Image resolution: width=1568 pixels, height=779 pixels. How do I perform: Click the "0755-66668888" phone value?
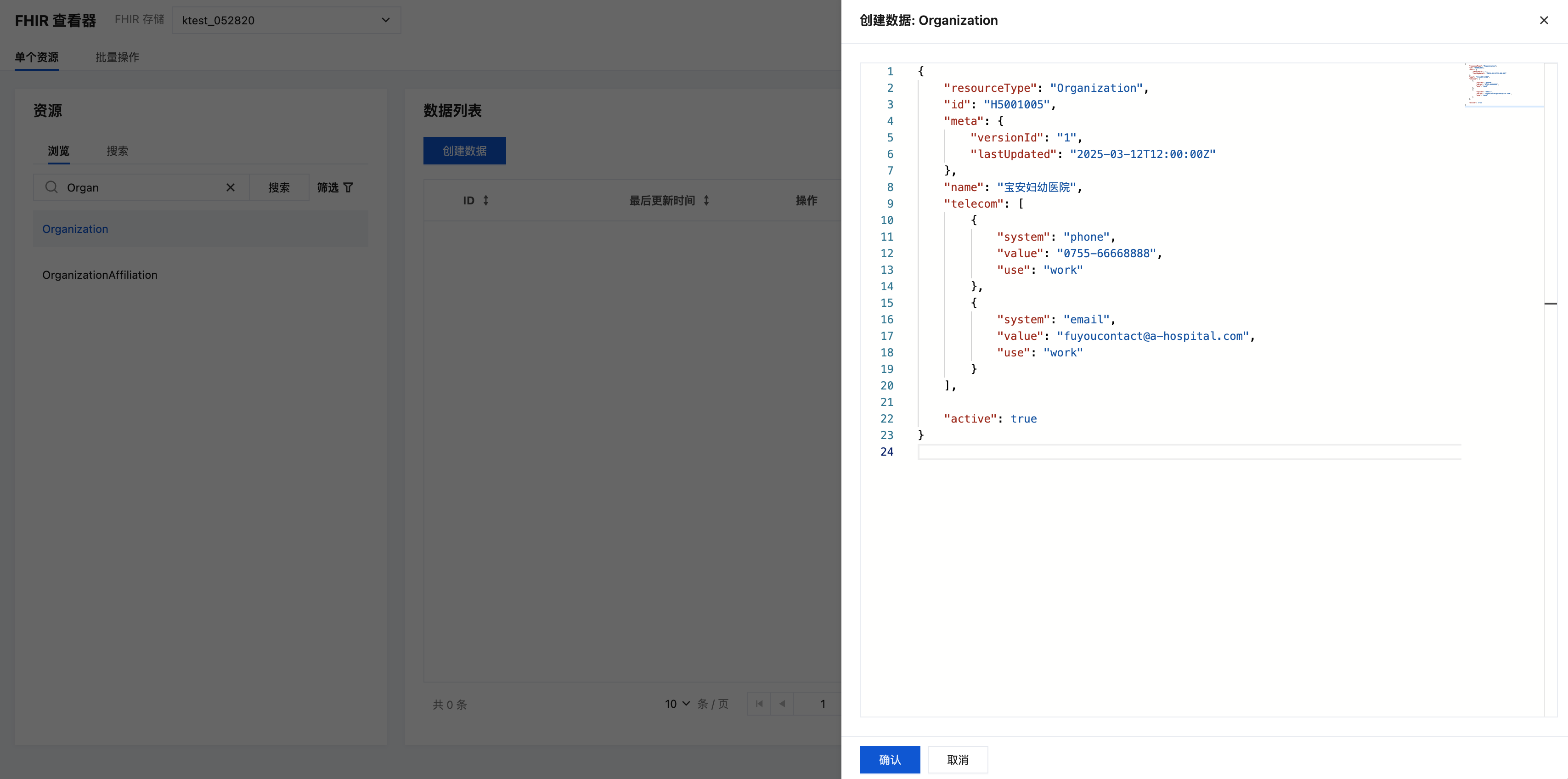point(1106,253)
